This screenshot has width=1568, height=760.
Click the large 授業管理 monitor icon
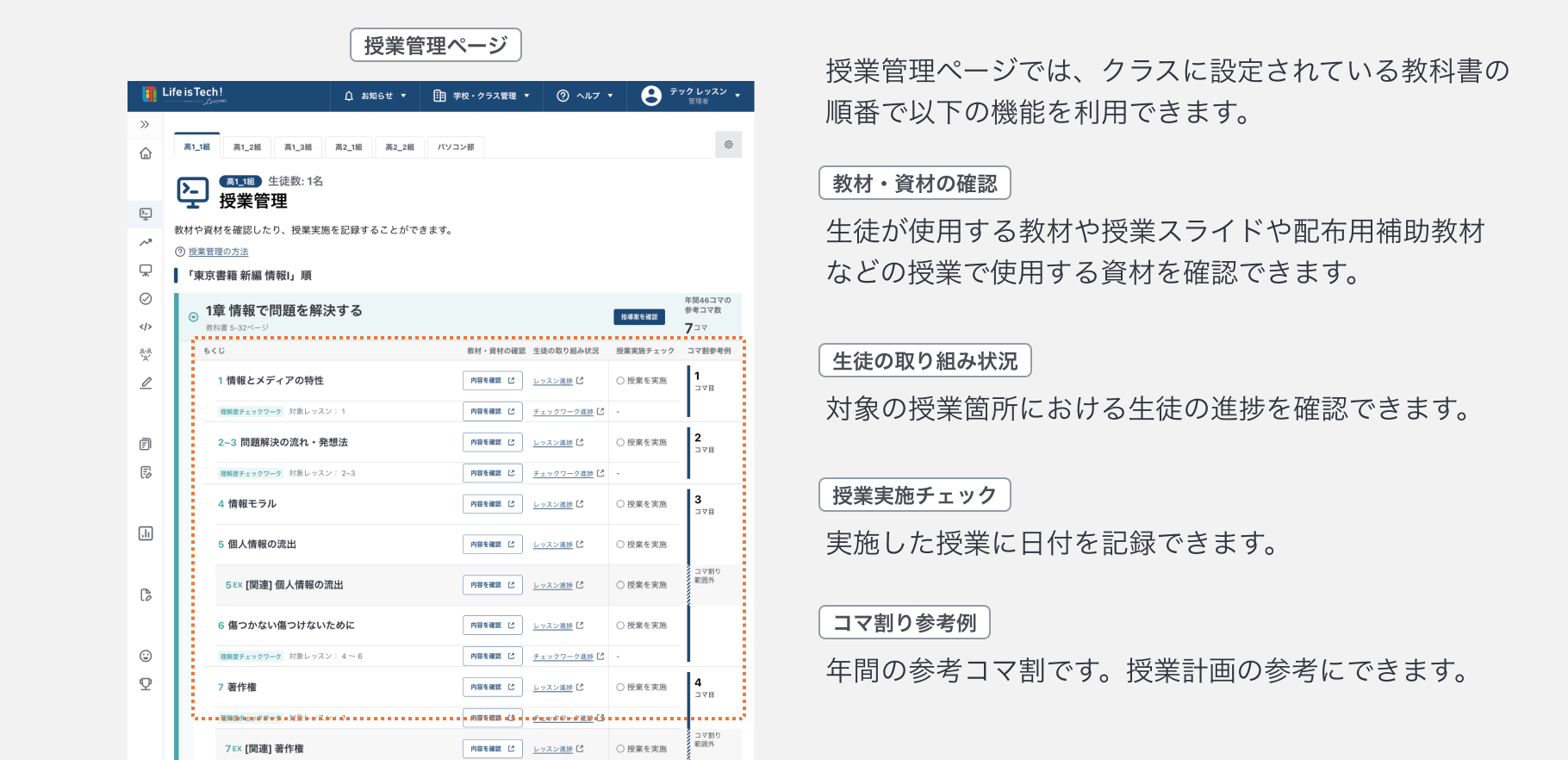[193, 192]
